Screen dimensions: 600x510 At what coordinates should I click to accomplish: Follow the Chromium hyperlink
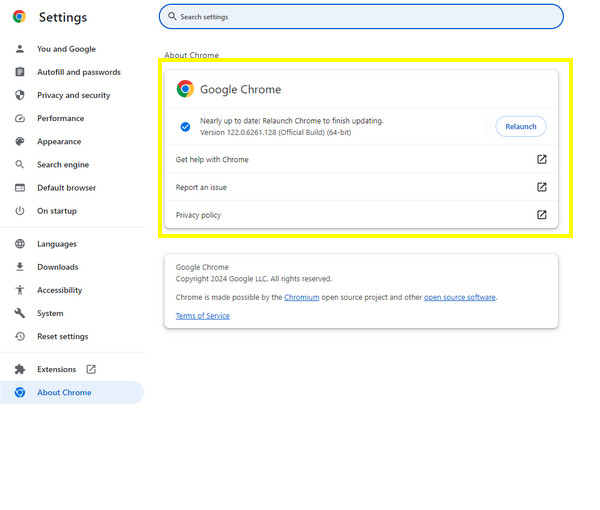302,297
